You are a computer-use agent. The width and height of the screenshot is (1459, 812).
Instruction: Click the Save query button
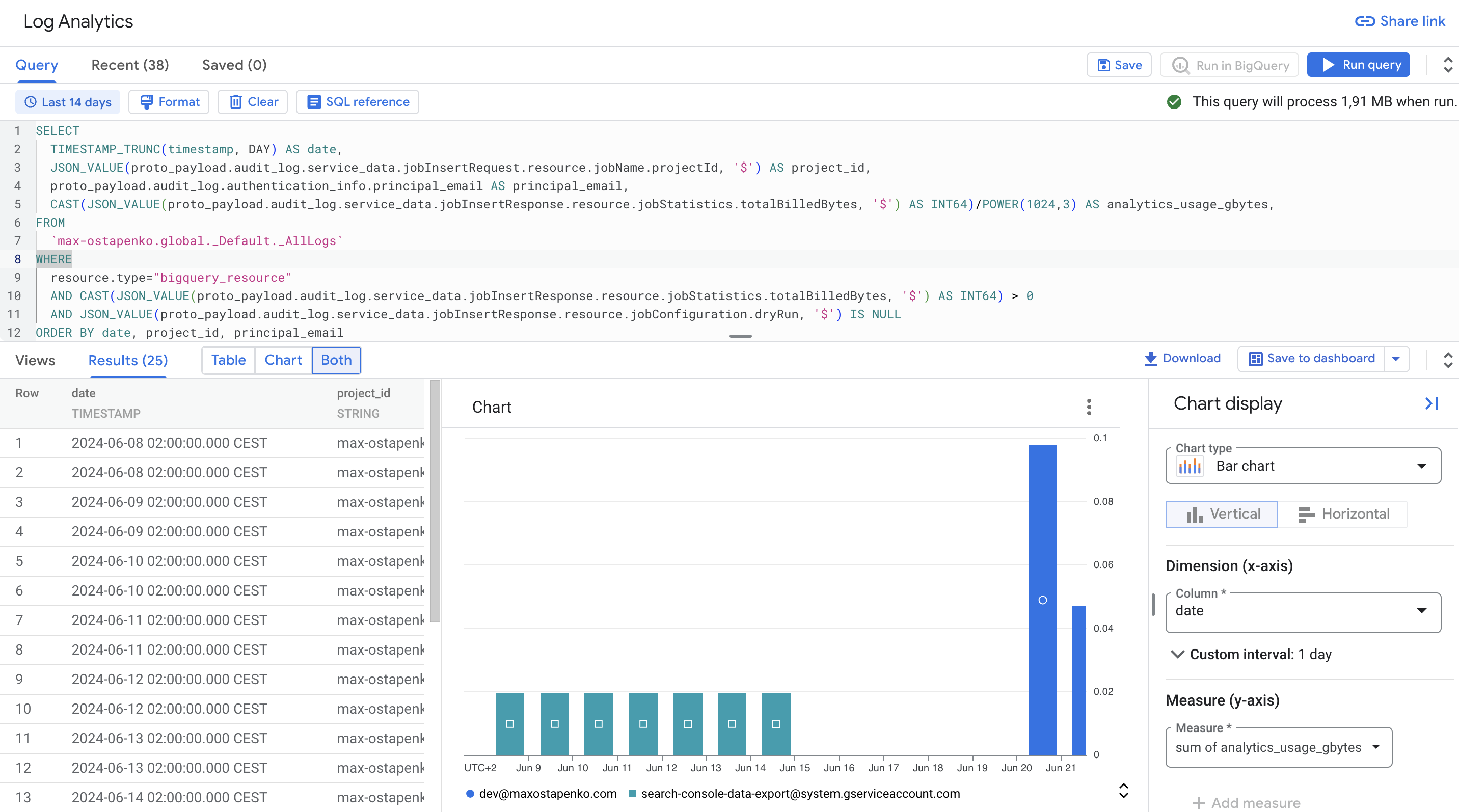tap(1119, 65)
